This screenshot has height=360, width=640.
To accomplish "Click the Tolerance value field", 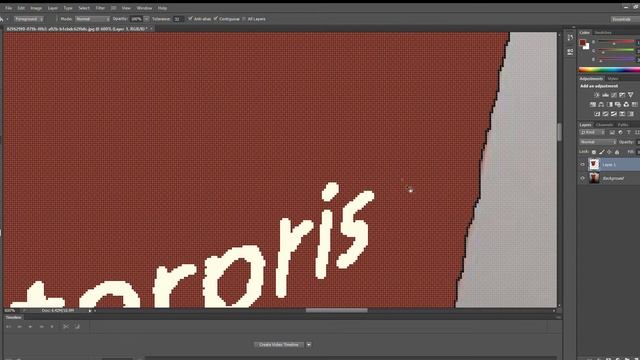I will click(178, 19).
